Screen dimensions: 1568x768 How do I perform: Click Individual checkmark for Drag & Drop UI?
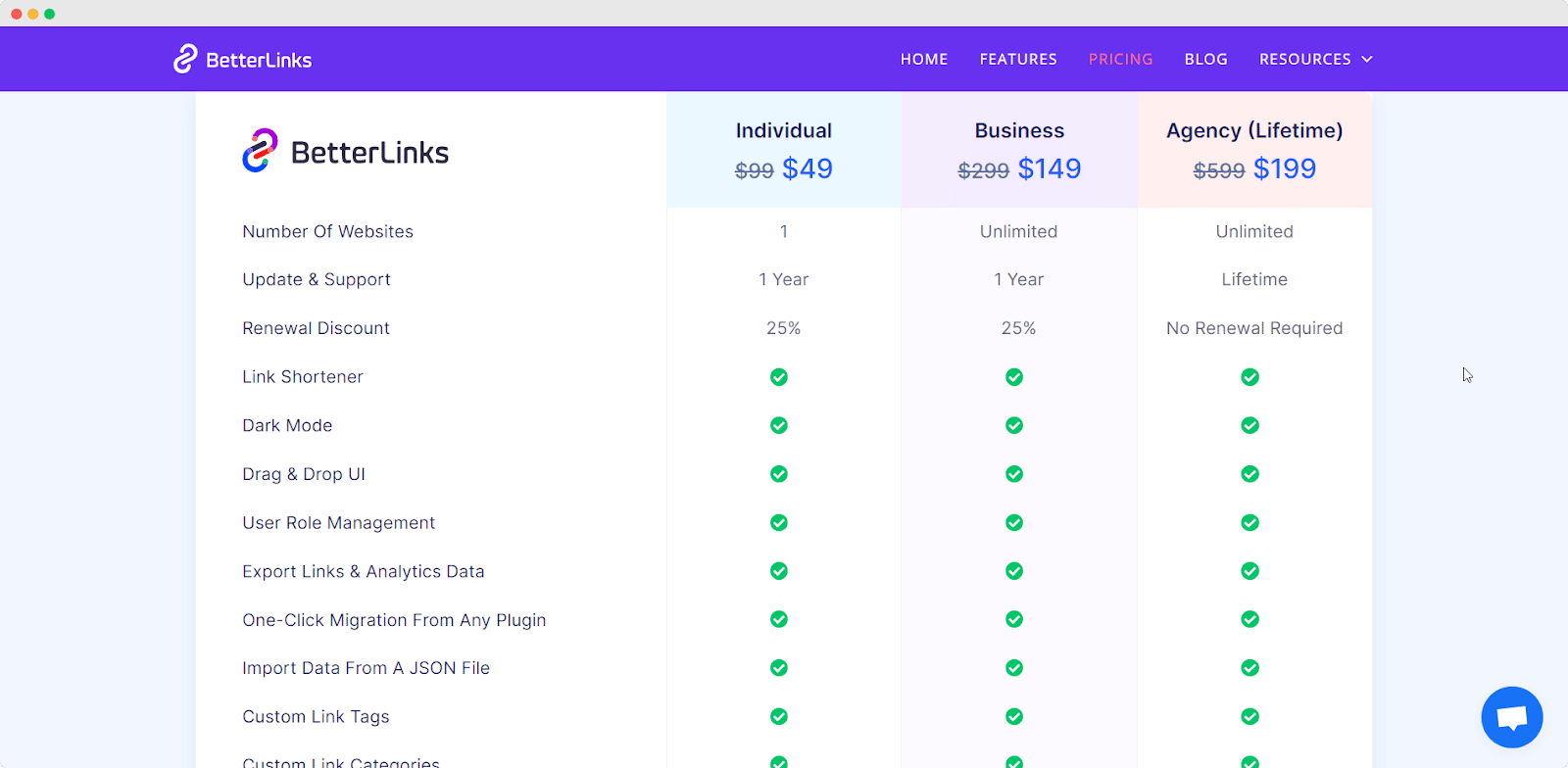point(779,474)
